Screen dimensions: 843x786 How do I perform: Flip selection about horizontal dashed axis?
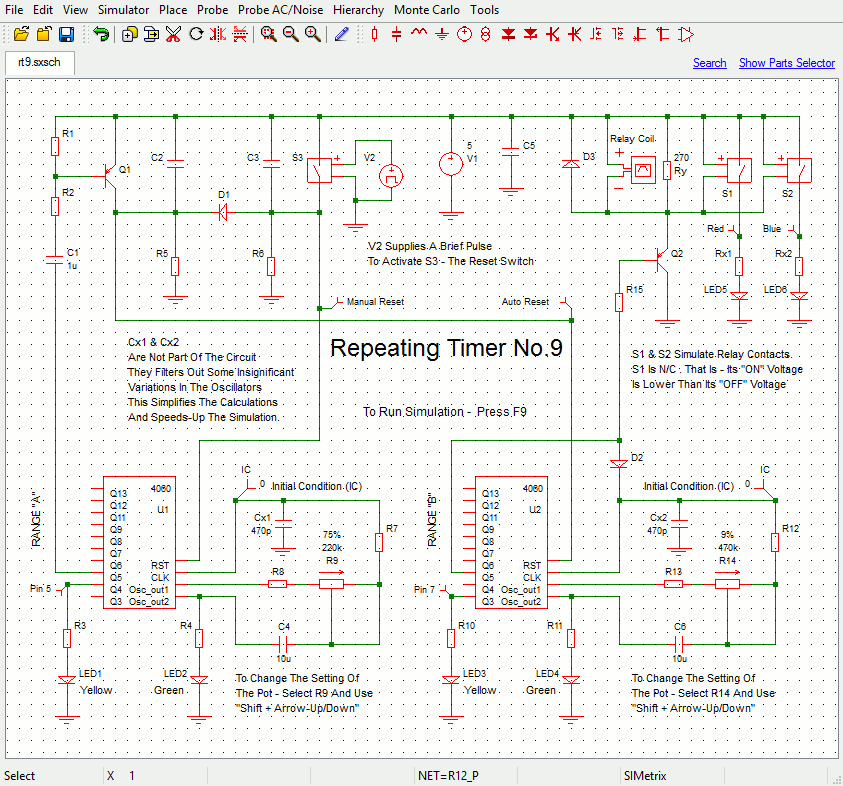[x=240, y=34]
